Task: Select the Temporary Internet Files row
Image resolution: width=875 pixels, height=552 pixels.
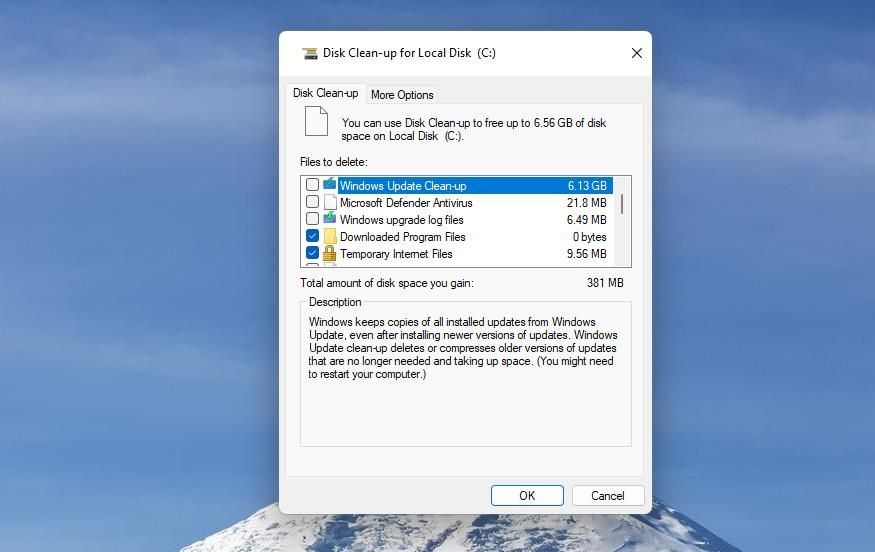Action: 456,254
